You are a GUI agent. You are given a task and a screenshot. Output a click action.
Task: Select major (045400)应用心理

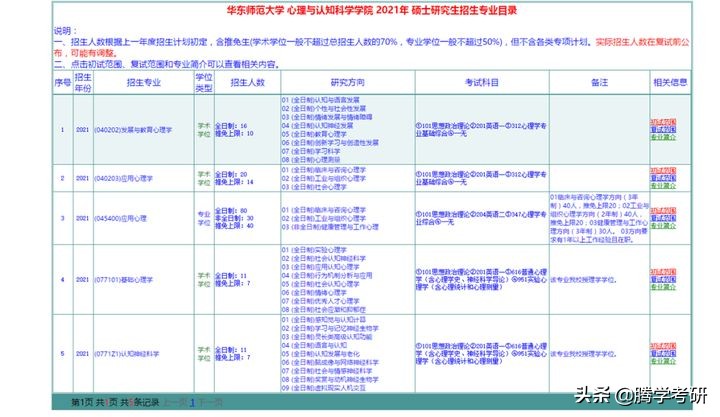(120, 218)
